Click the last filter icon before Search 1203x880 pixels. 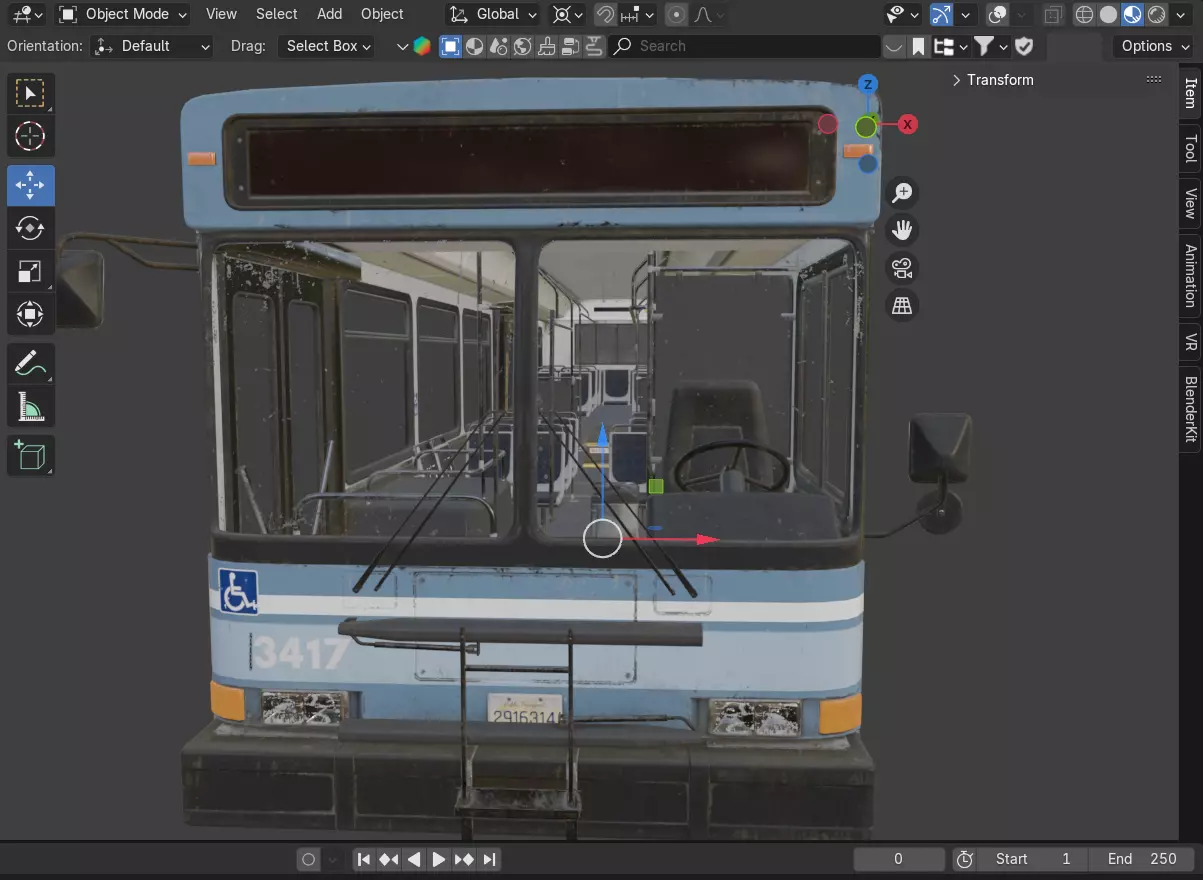[x=593, y=46]
